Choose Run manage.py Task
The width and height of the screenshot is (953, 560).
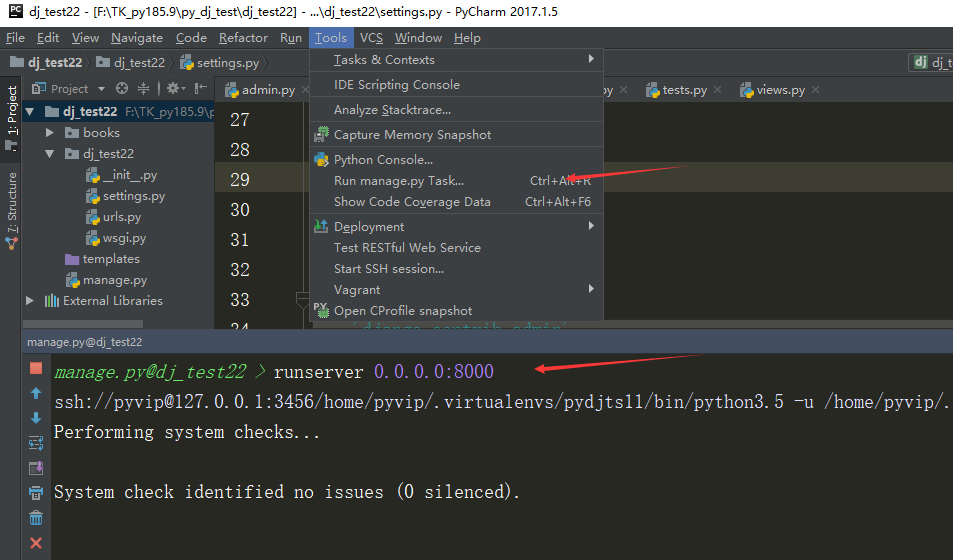click(456, 181)
